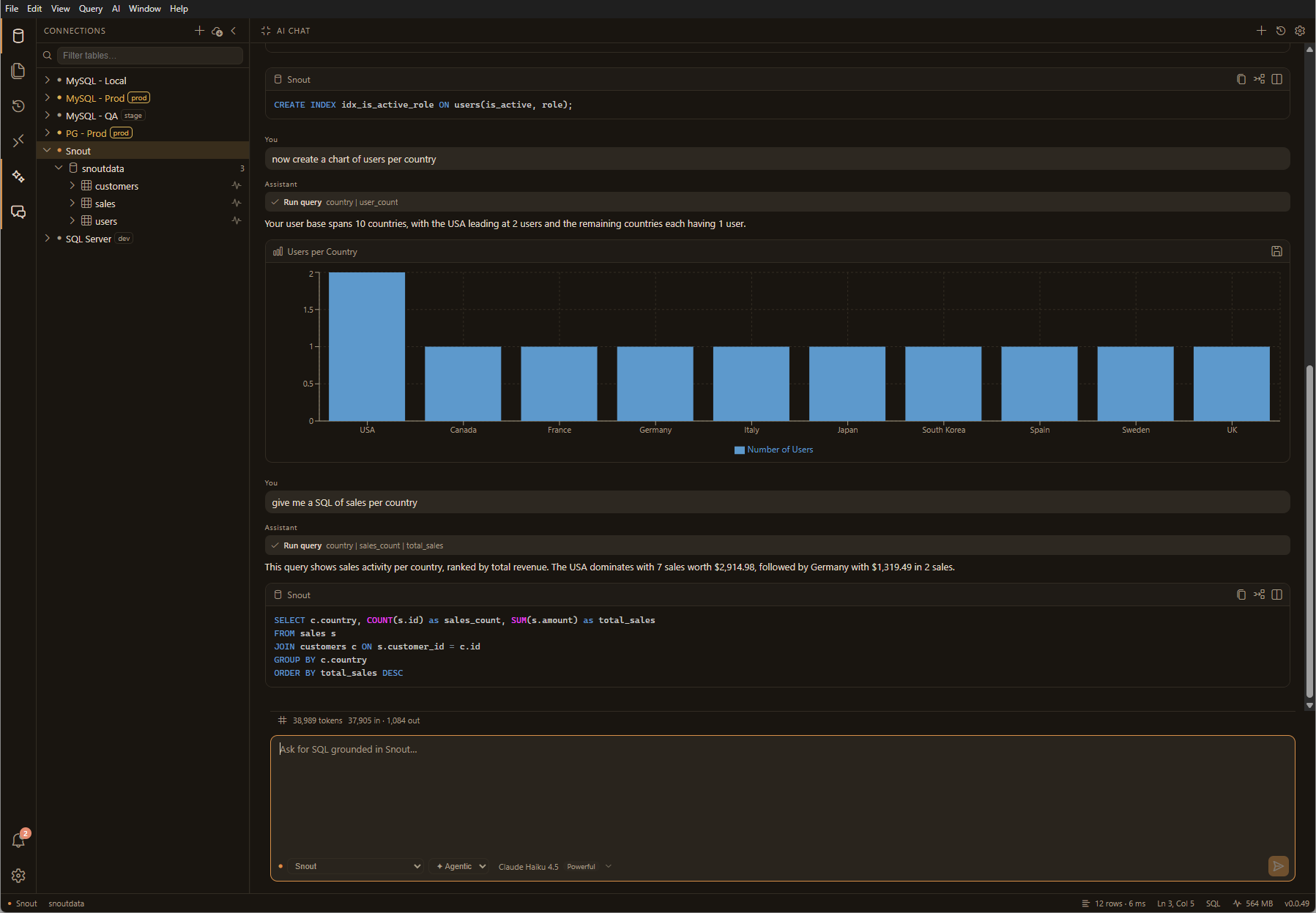Viewport: 1316px width, 913px height.
Task: Open the saved files sidebar icon
Action: tap(18, 71)
